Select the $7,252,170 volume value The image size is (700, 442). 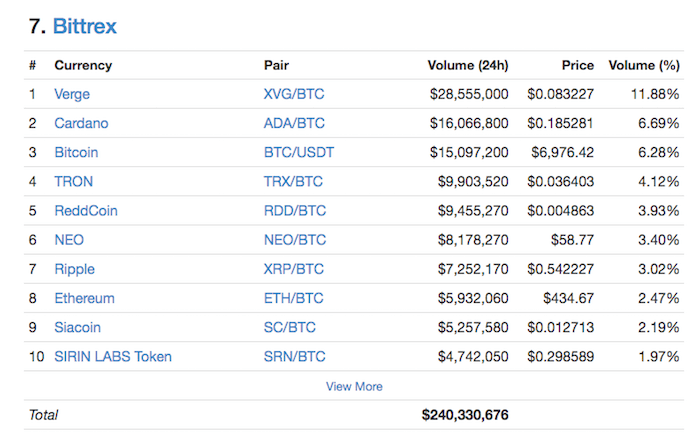tap(473, 269)
